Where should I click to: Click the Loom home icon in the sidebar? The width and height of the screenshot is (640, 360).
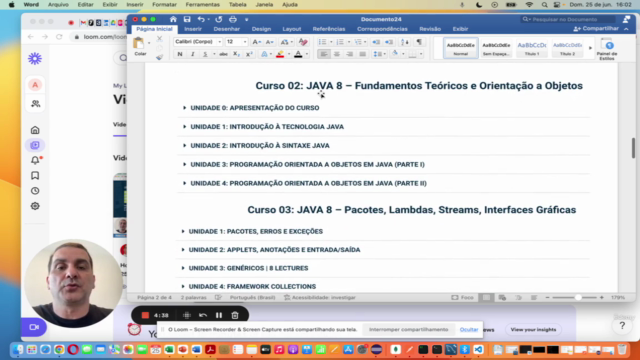(35, 130)
